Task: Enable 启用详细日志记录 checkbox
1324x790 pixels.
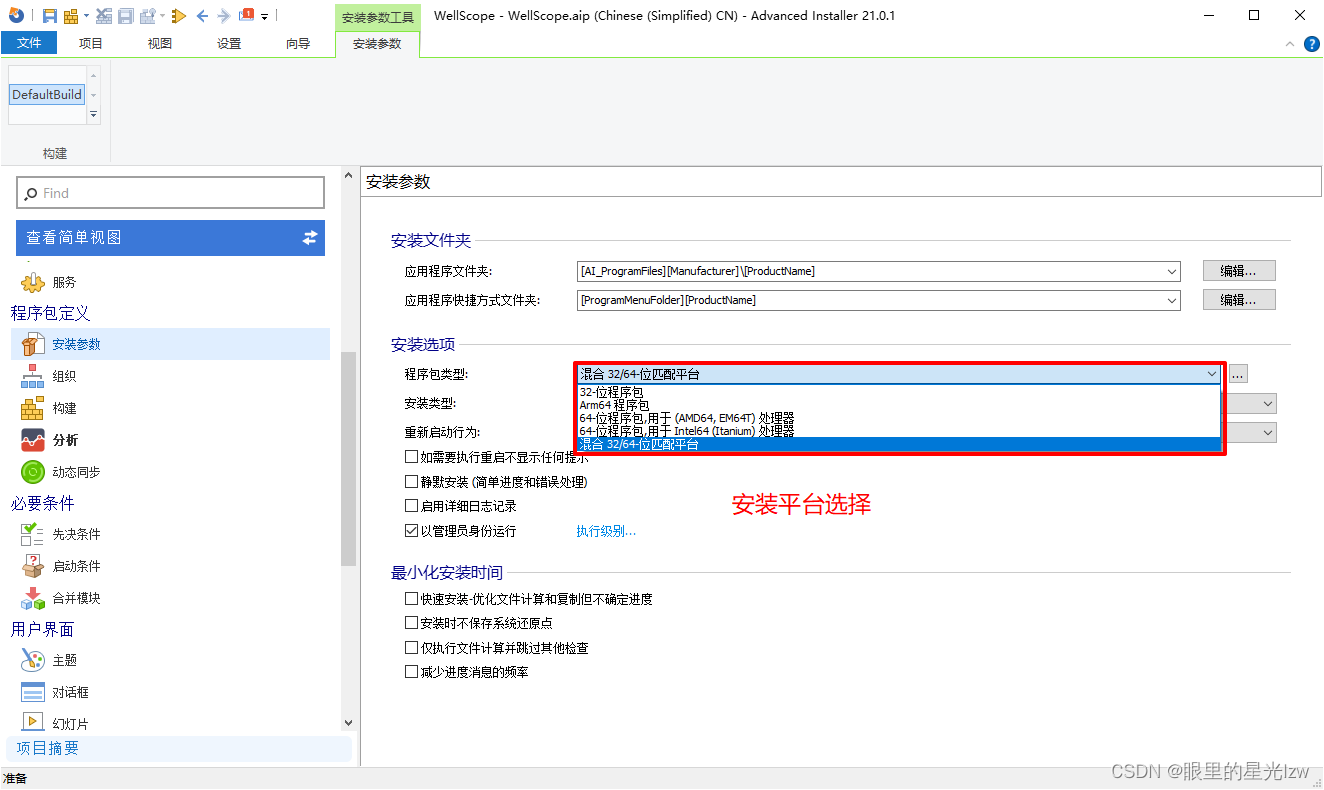Action: pyautogui.click(x=411, y=506)
